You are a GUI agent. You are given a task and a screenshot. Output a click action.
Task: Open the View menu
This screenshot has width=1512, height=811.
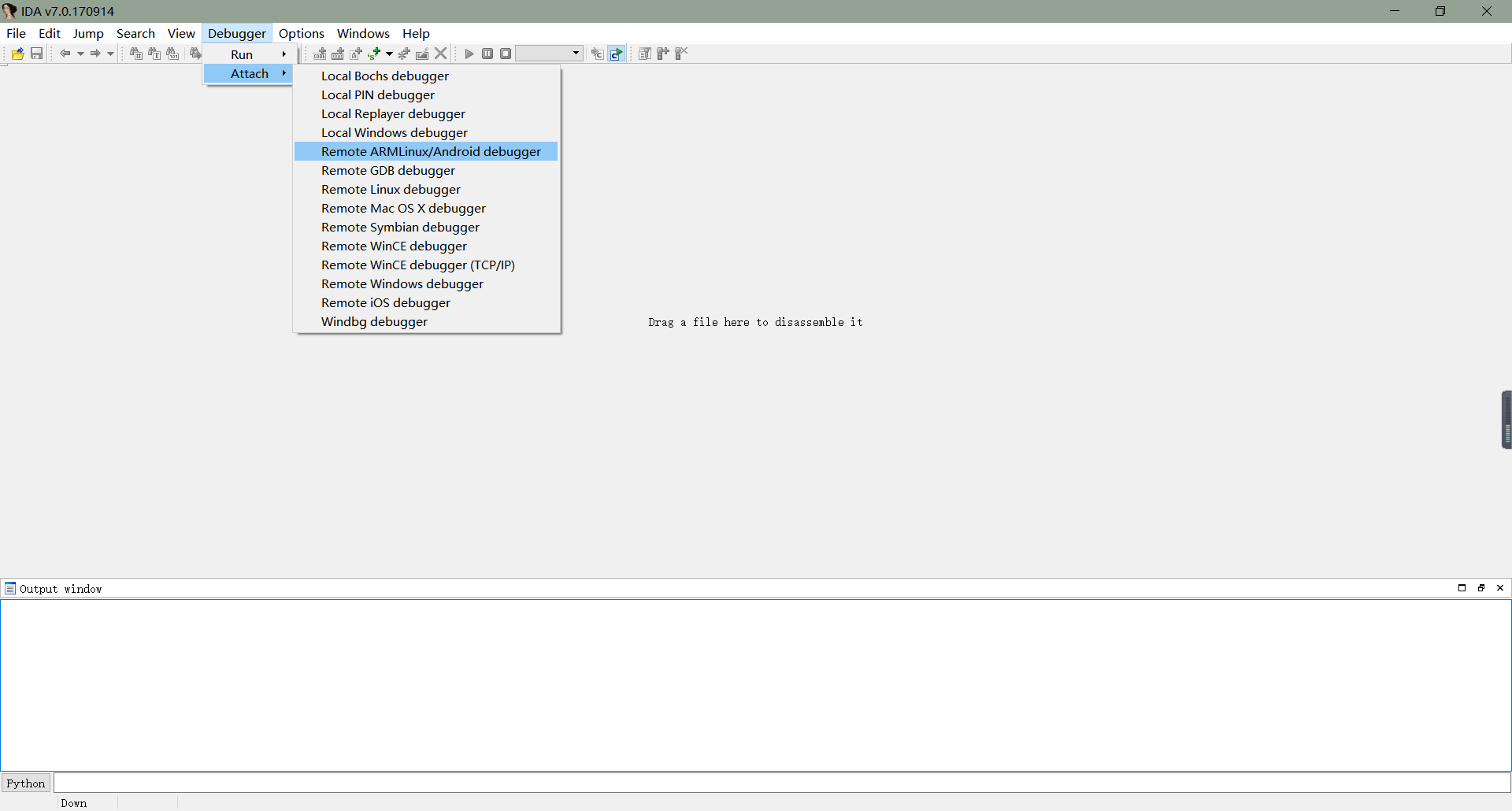[181, 33]
